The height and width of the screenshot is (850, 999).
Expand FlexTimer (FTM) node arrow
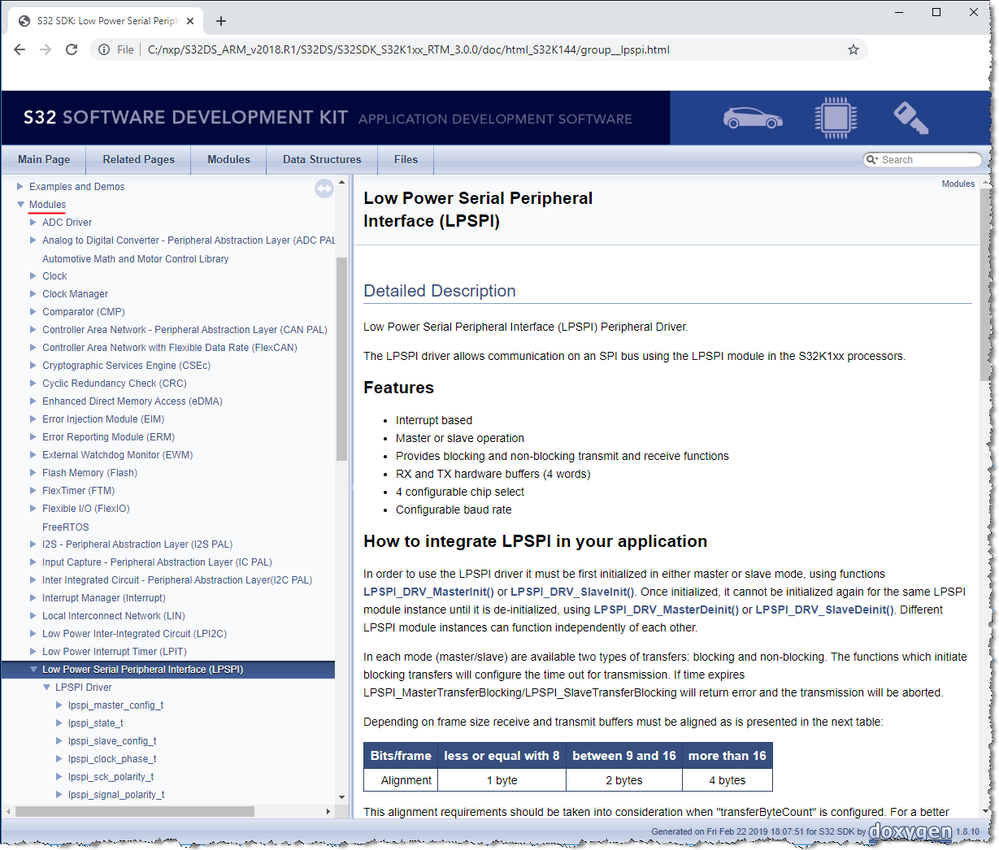click(x=33, y=491)
